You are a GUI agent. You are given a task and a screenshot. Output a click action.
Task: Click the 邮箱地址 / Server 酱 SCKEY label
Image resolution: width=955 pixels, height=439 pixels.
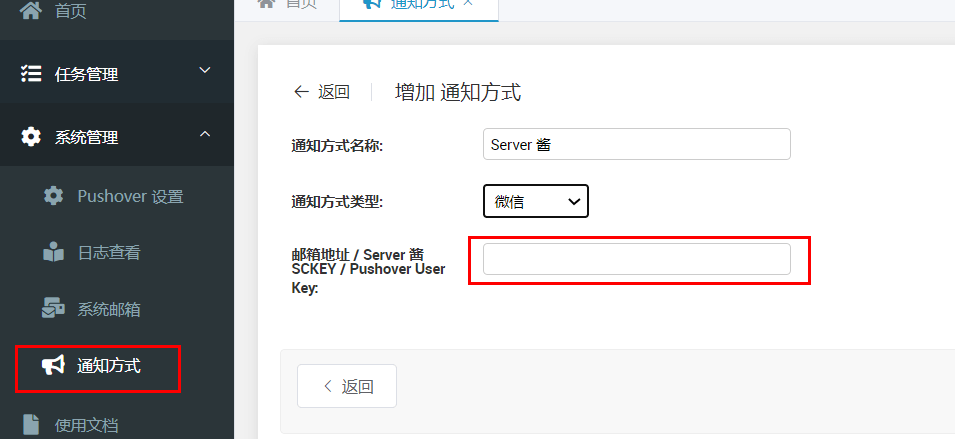[368, 271]
